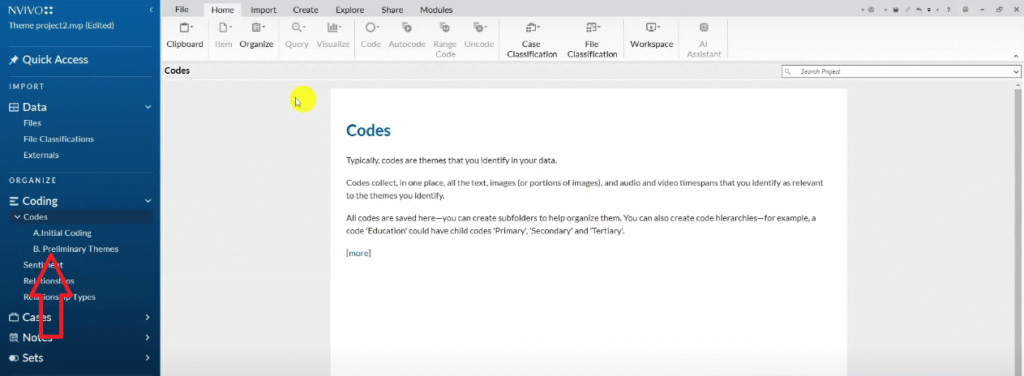This screenshot has width=1024, height=376.
Task: Open the Query tool
Action: tap(296, 35)
